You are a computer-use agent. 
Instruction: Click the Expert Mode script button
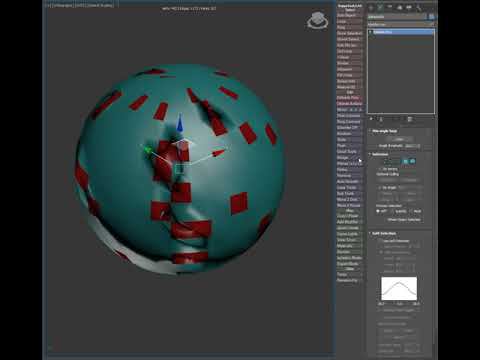click(349, 264)
